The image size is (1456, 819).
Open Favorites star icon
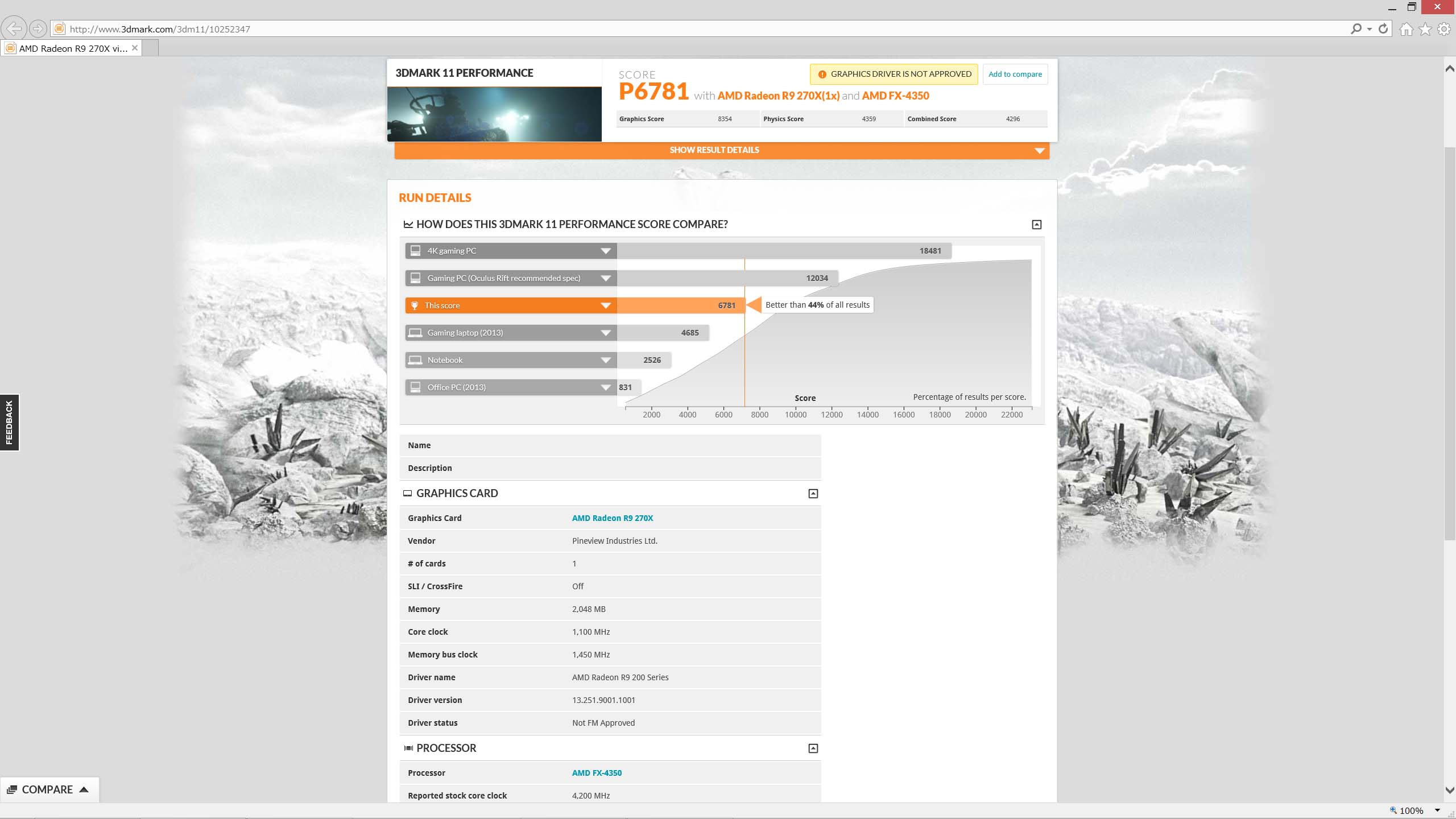[x=1425, y=29]
